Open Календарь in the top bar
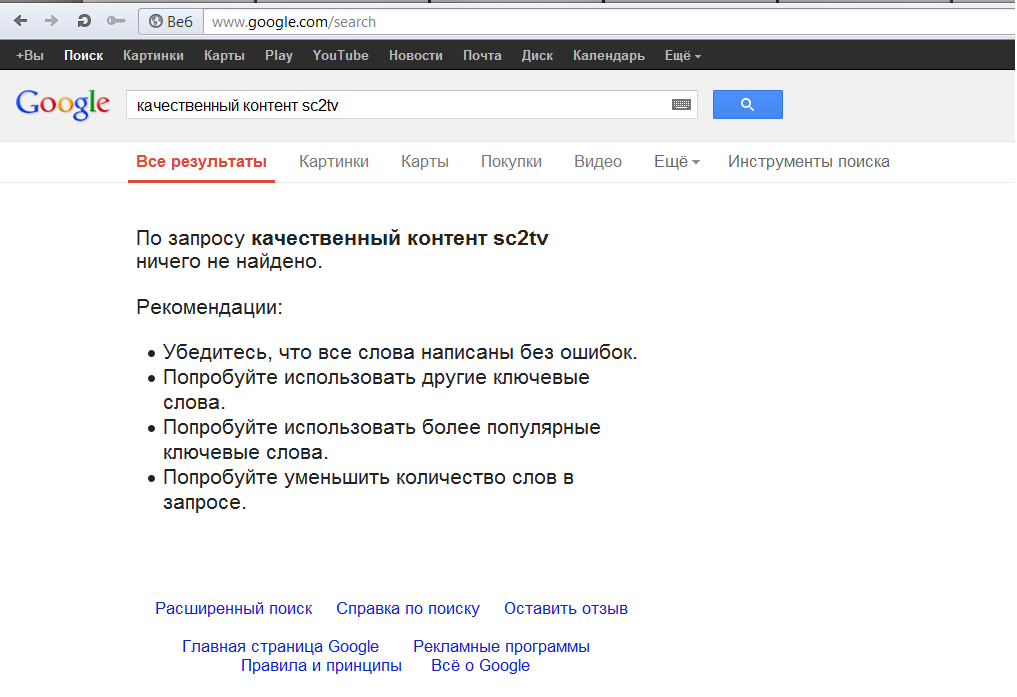 pos(608,56)
